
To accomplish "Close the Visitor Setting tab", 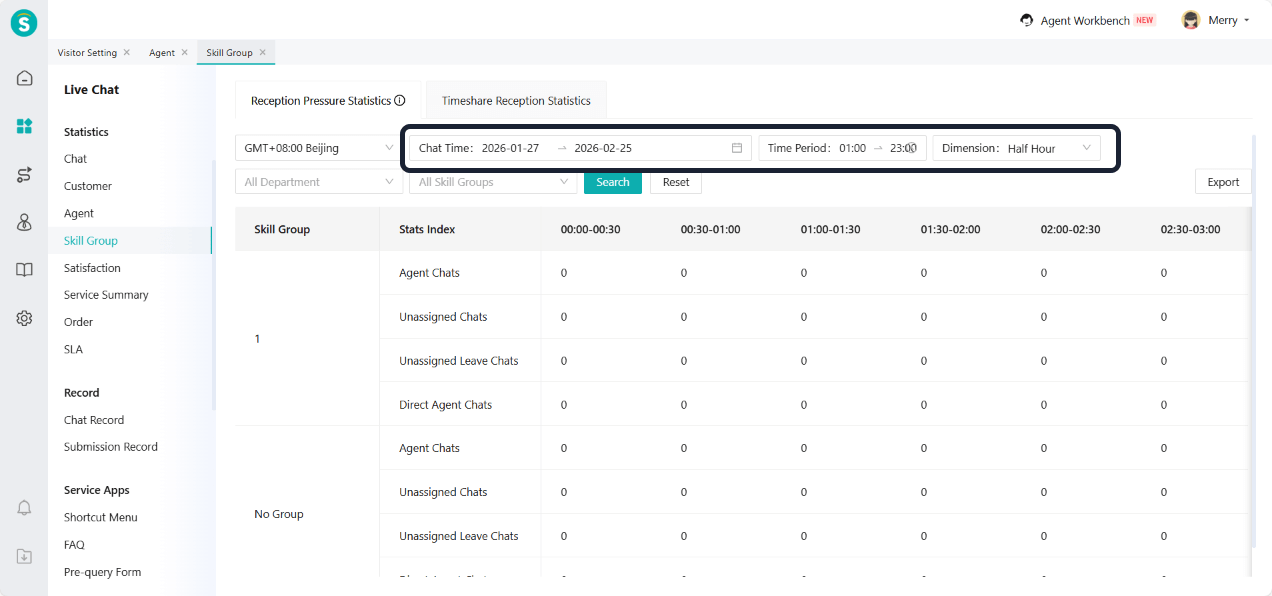I will click(127, 52).
